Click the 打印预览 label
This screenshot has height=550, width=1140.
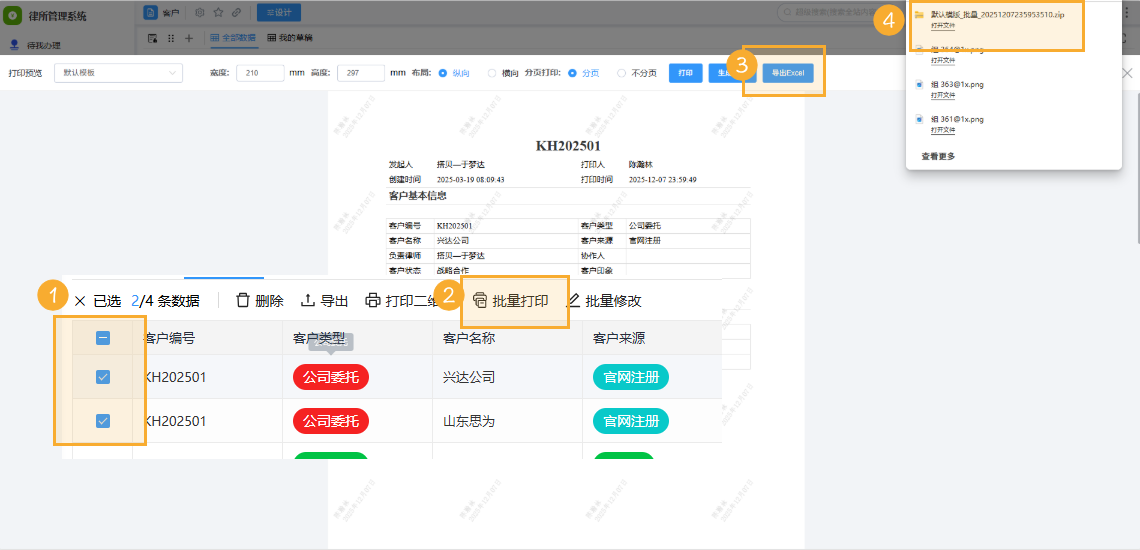coord(25,73)
